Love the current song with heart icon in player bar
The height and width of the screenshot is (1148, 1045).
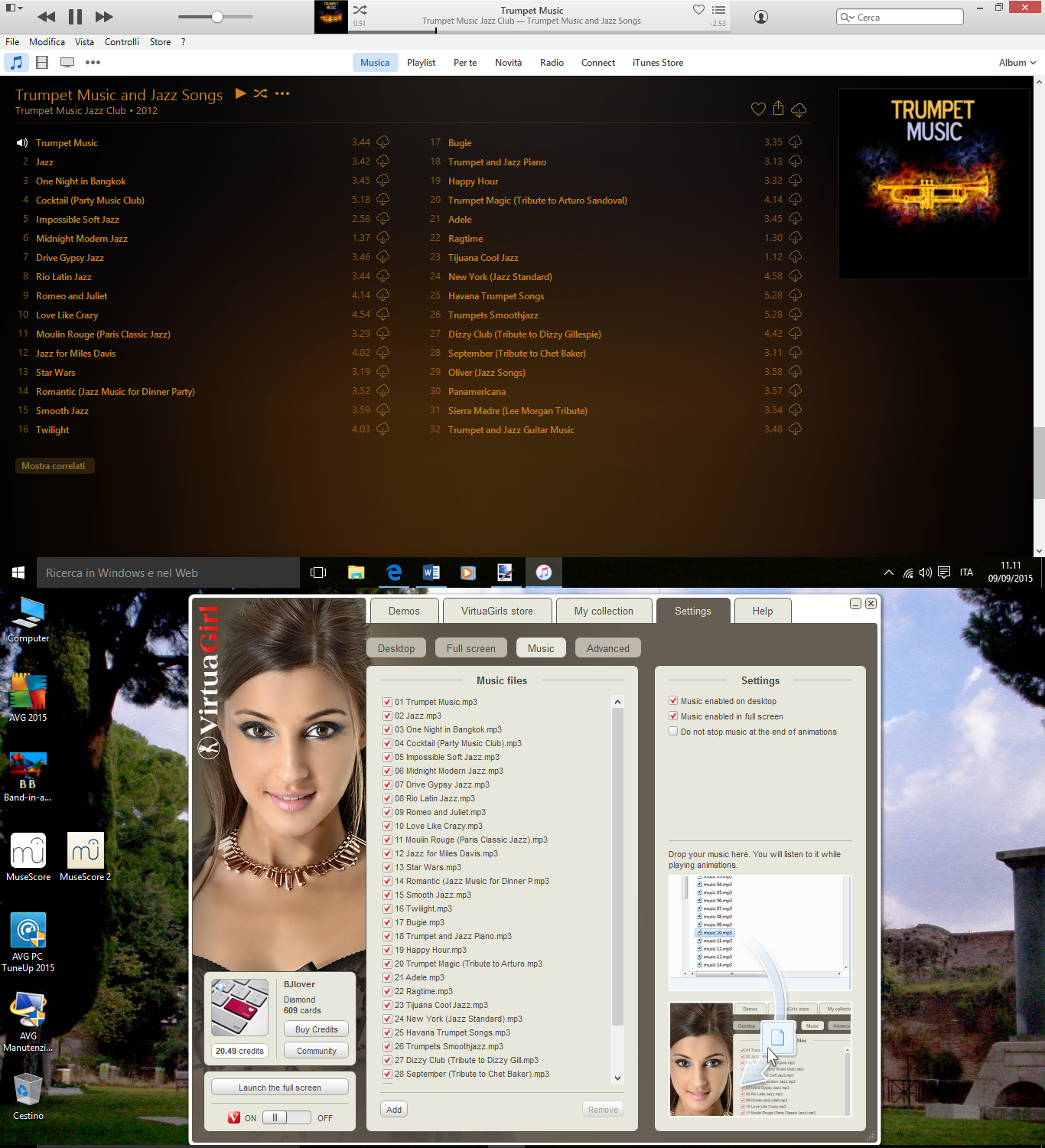698,10
